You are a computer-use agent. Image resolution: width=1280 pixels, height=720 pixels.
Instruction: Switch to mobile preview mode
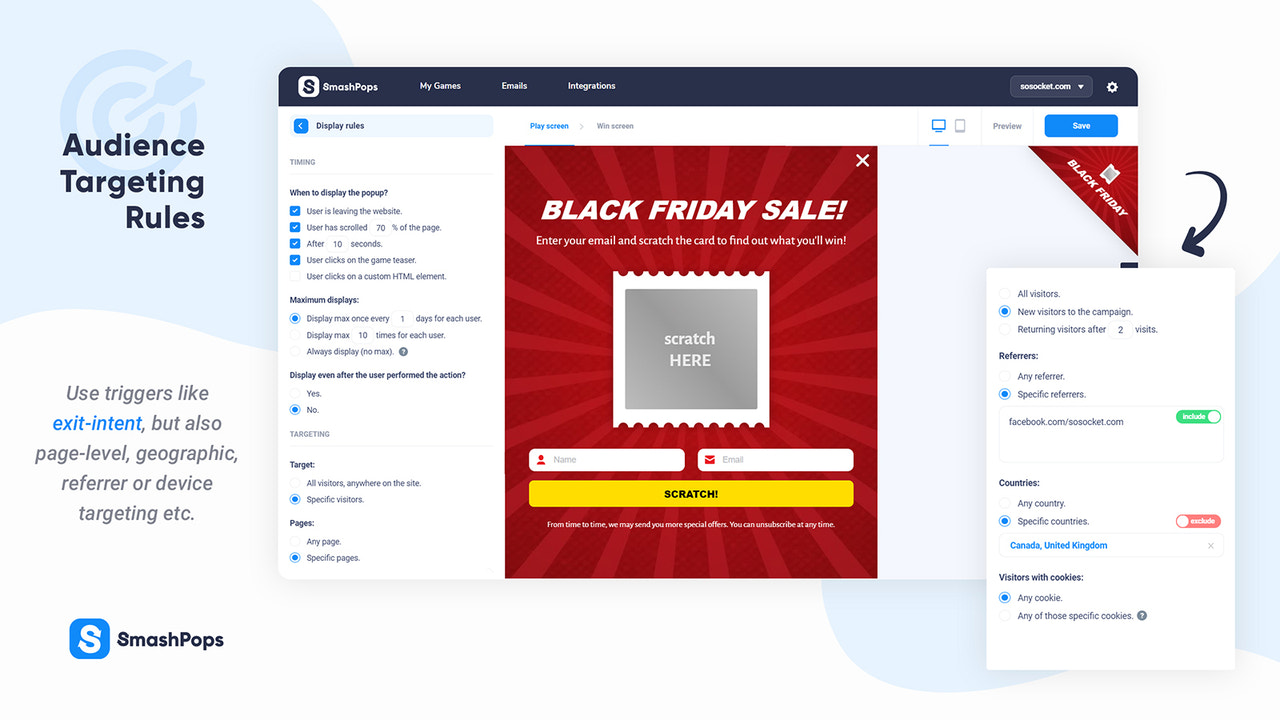pos(960,126)
